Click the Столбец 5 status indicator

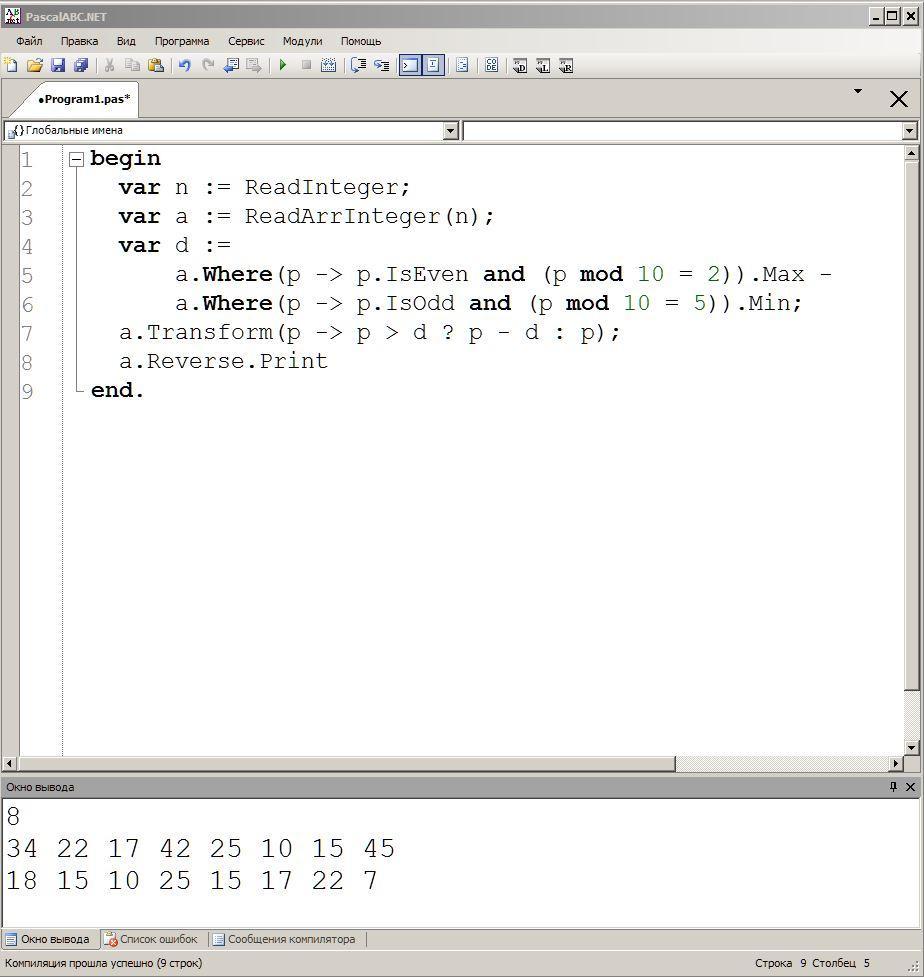point(841,963)
